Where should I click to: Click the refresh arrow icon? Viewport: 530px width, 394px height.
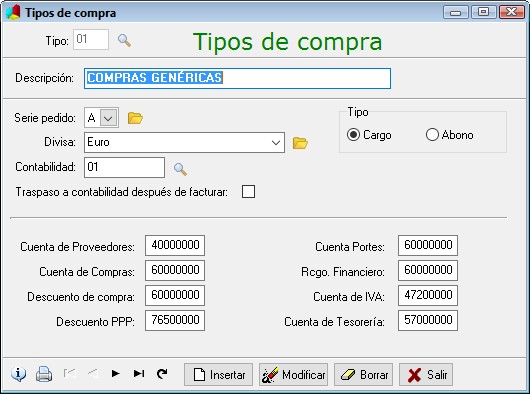click(162, 373)
